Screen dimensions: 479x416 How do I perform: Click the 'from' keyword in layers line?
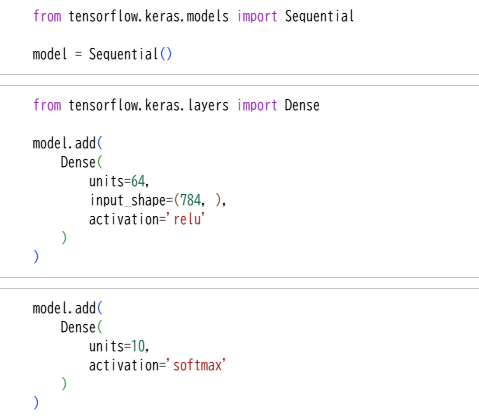click(47, 105)
